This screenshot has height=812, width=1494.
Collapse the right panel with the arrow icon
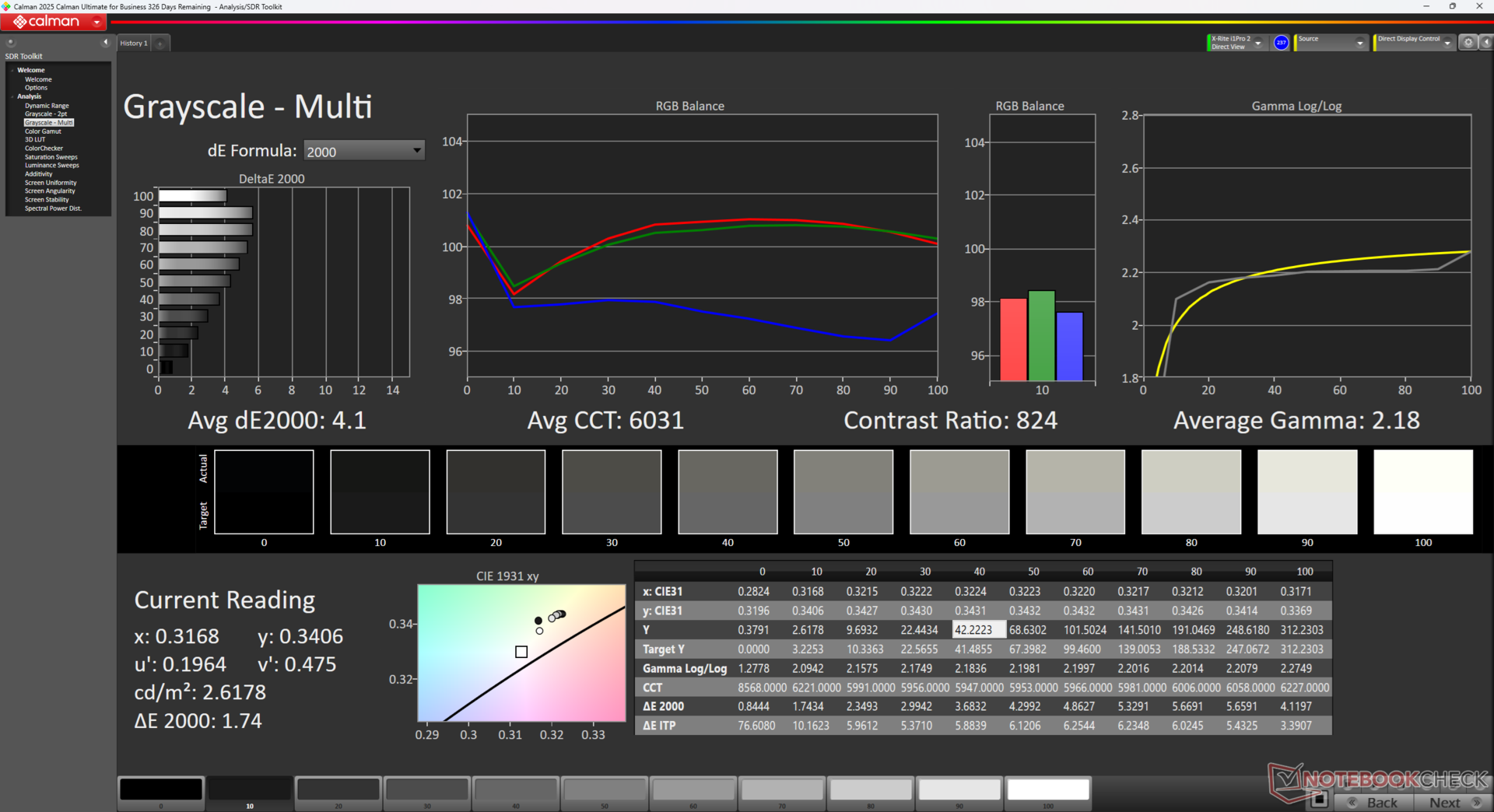coord(1485,43)
